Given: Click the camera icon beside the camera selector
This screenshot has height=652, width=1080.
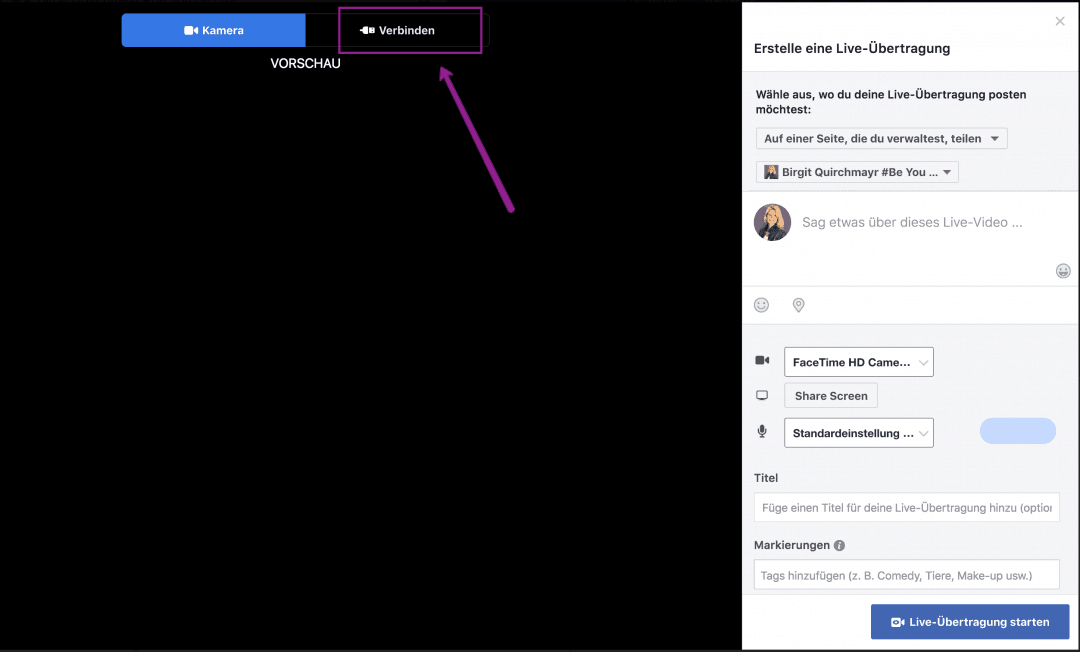Looking at the screenshot, I should click(x=762, y=360).
